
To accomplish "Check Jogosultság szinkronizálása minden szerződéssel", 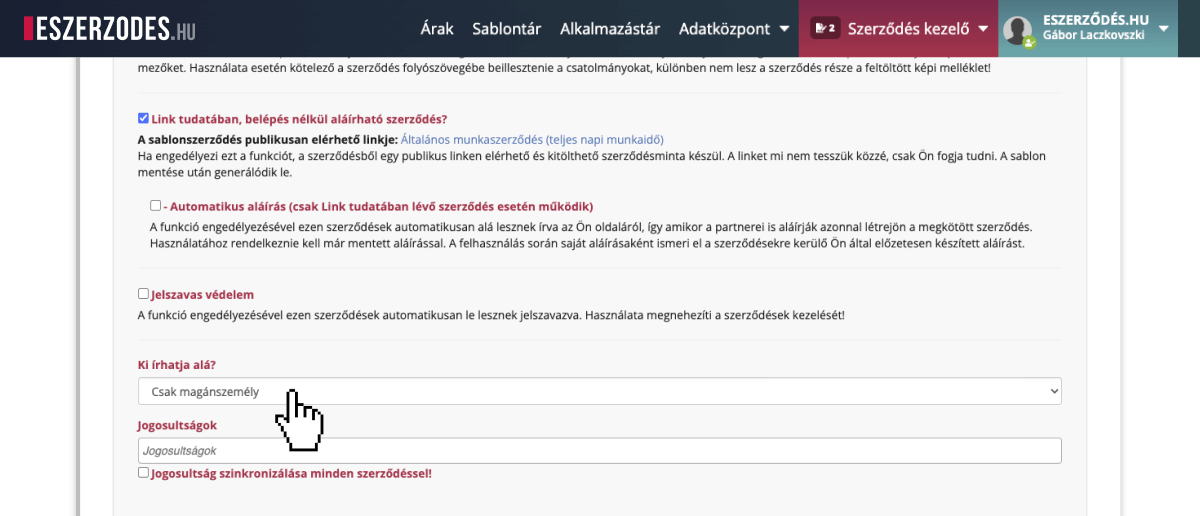I will [144, 473].
